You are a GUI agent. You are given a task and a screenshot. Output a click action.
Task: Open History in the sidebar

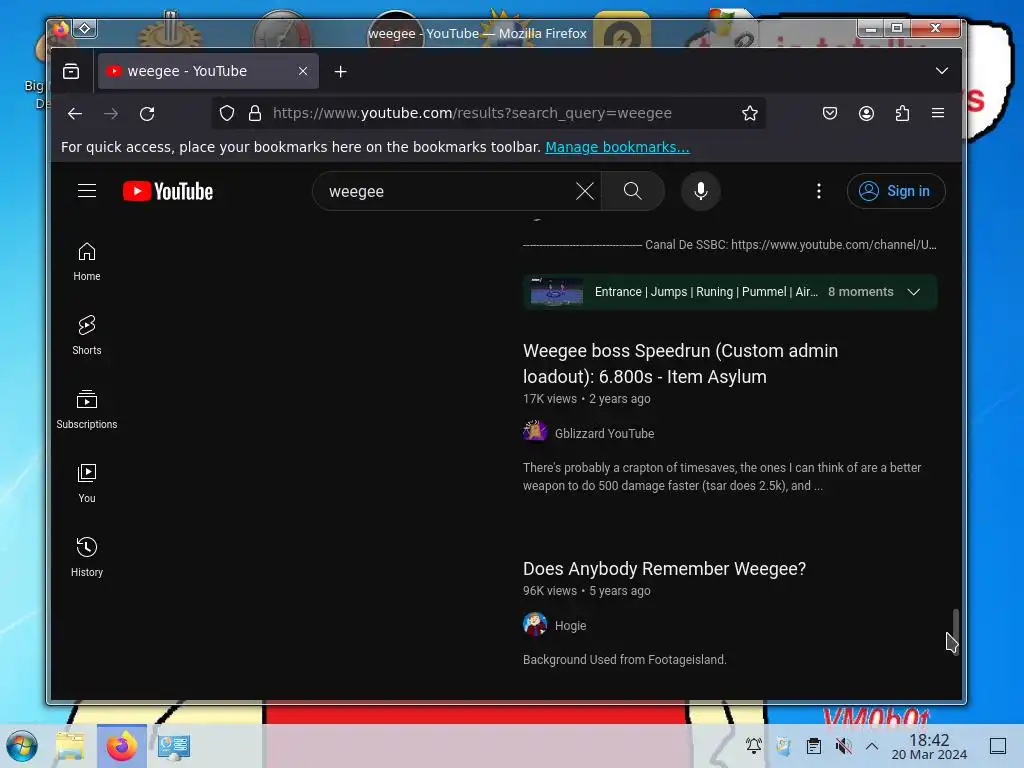pos(87,557)
